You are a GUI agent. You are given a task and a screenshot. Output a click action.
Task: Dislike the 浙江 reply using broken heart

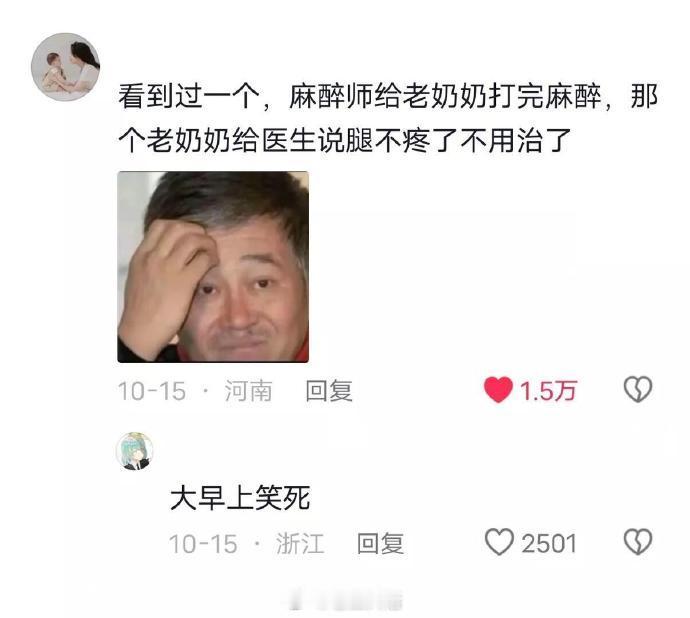[x=638, y=541]
